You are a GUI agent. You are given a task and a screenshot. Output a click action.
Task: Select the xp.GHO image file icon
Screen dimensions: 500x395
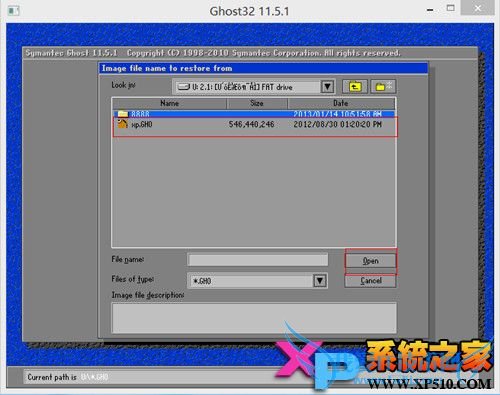122,124
